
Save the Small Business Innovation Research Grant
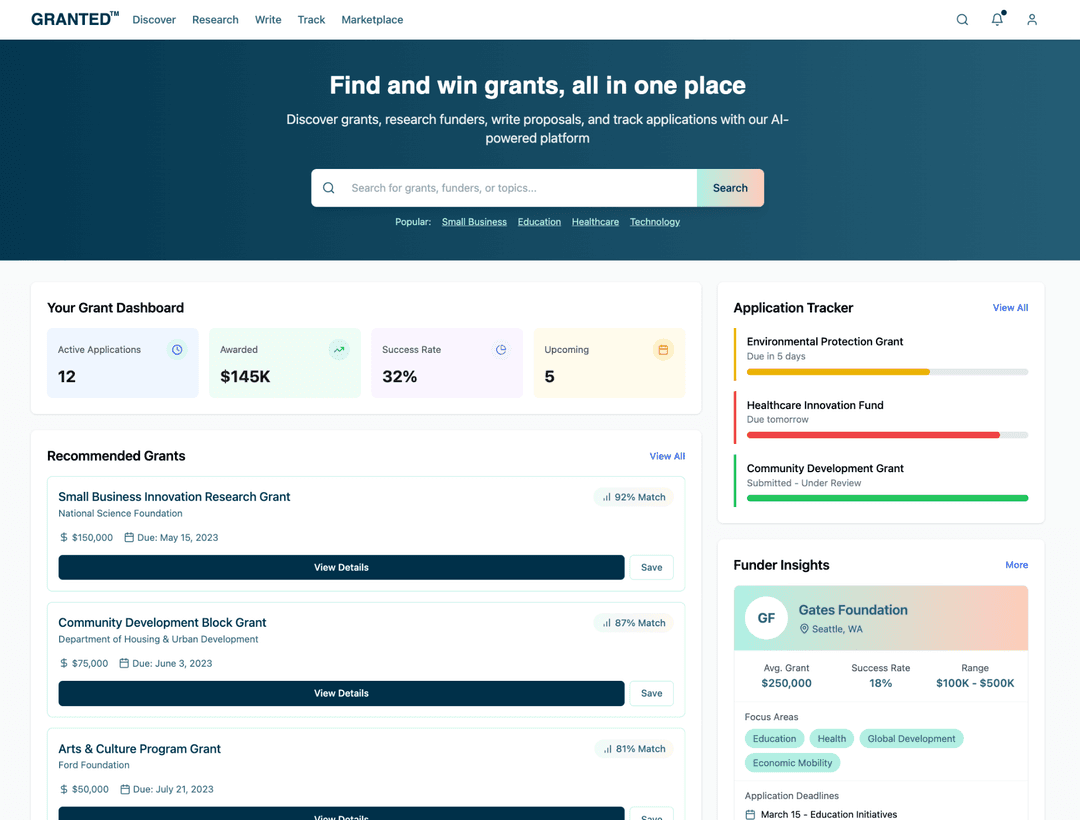click(651, 567)
